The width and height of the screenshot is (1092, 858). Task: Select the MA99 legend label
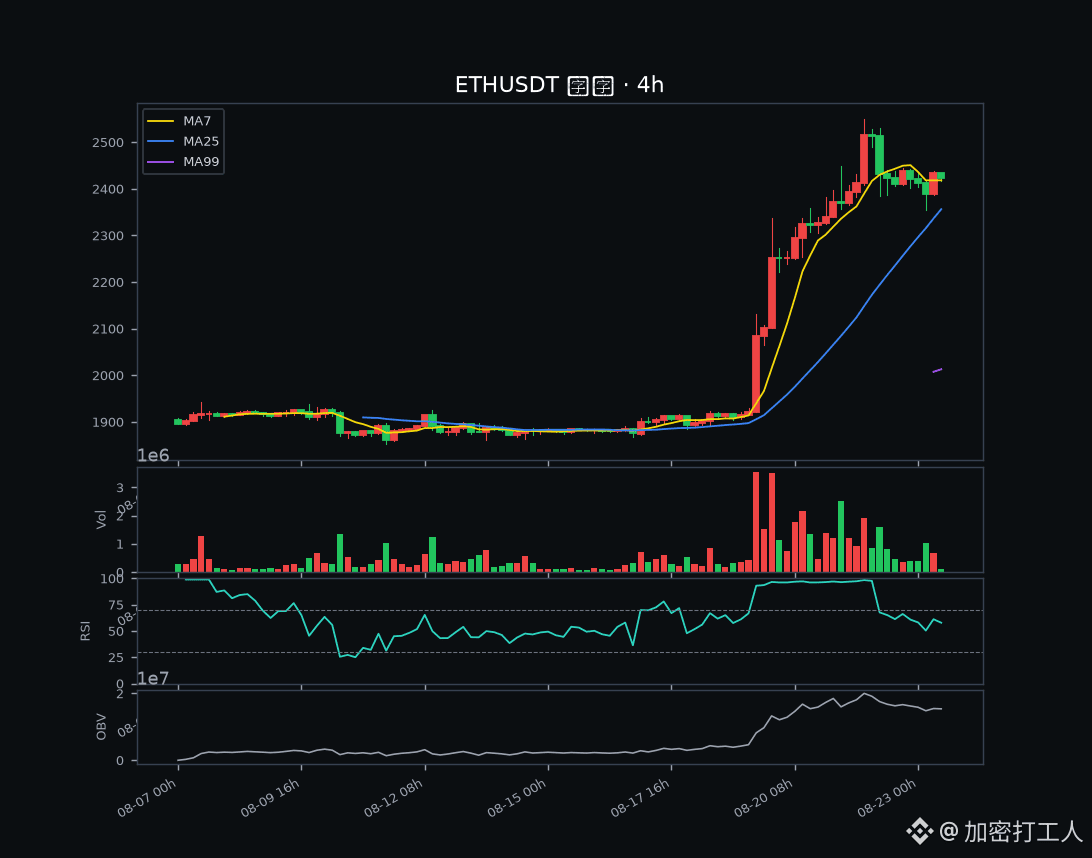click(x=201, y=162)
